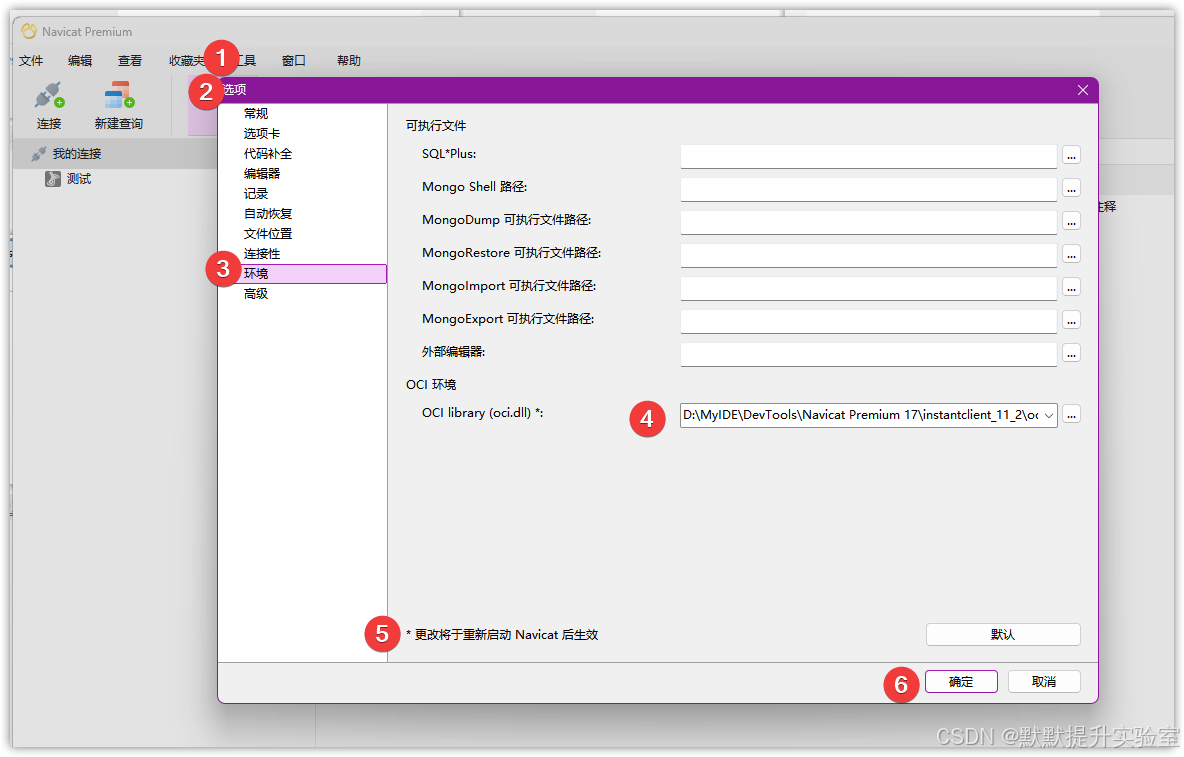The height and width of the screenshot is (757, 1184).
Task: Select the 测试 connection label
Action: (x=79, y=179)
